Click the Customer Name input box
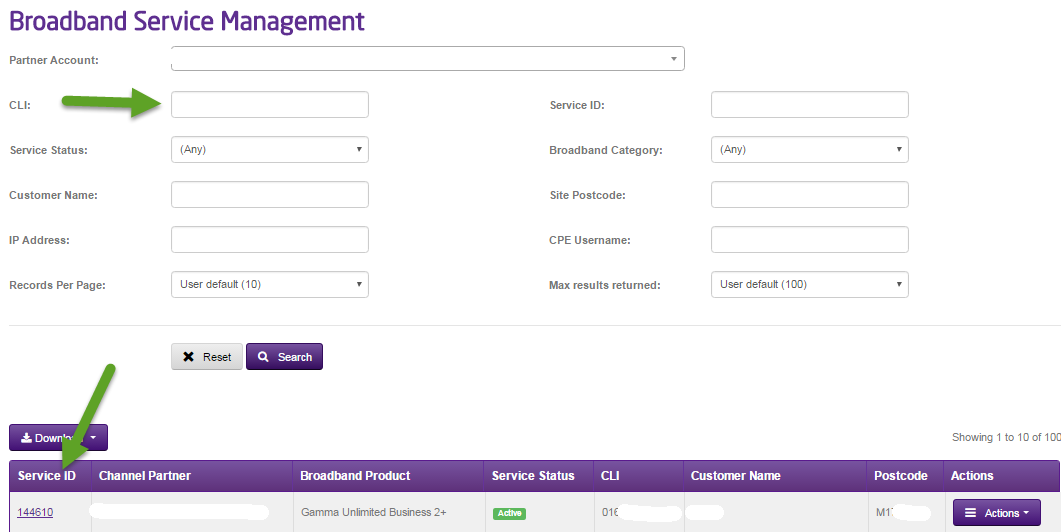Image resolution: width=1061 pixels, height=532 pixels. click(x=270, y=194)
